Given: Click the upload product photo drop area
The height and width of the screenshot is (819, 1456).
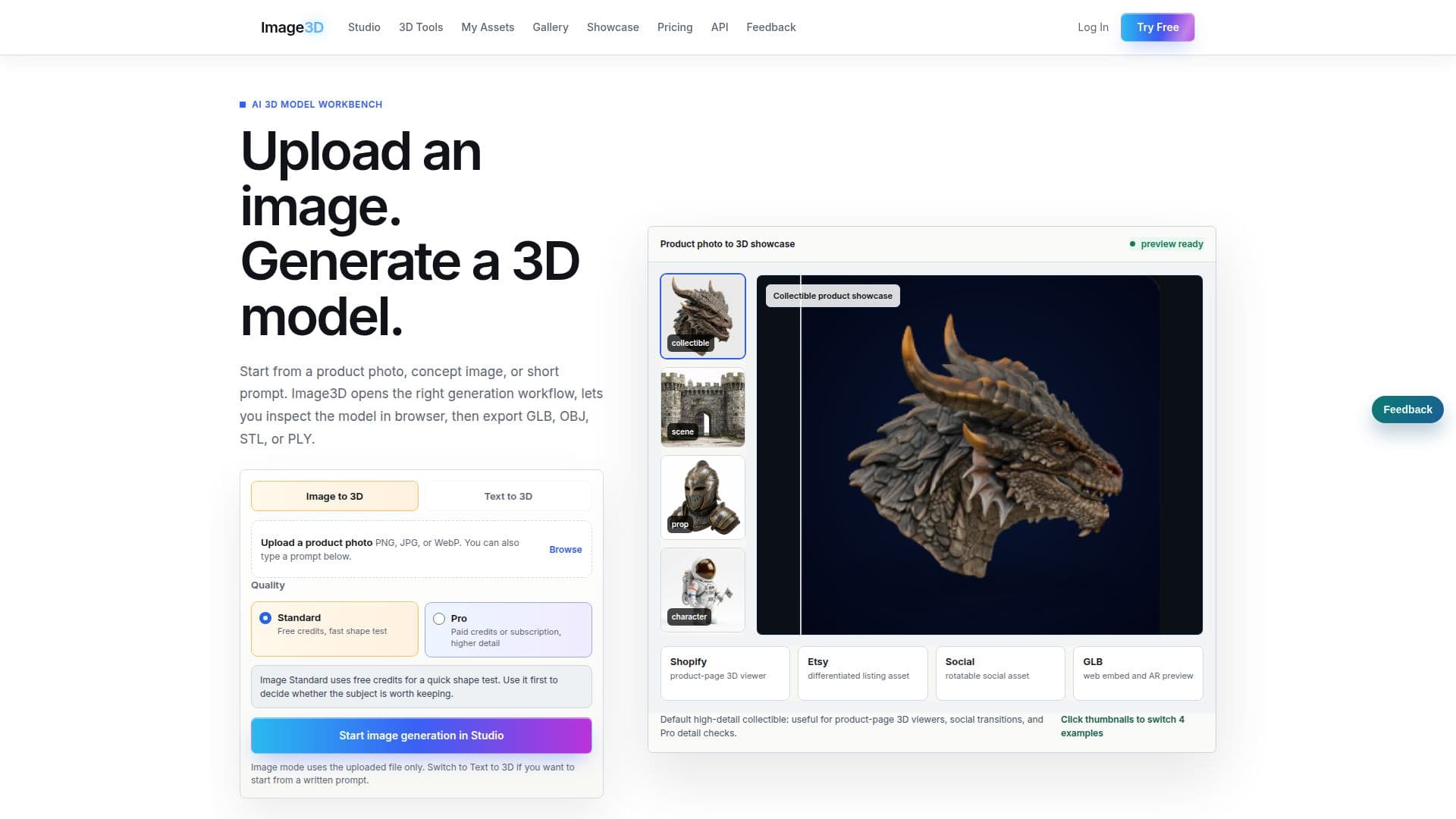Looking at the screenshot, I should pos(422,549).
